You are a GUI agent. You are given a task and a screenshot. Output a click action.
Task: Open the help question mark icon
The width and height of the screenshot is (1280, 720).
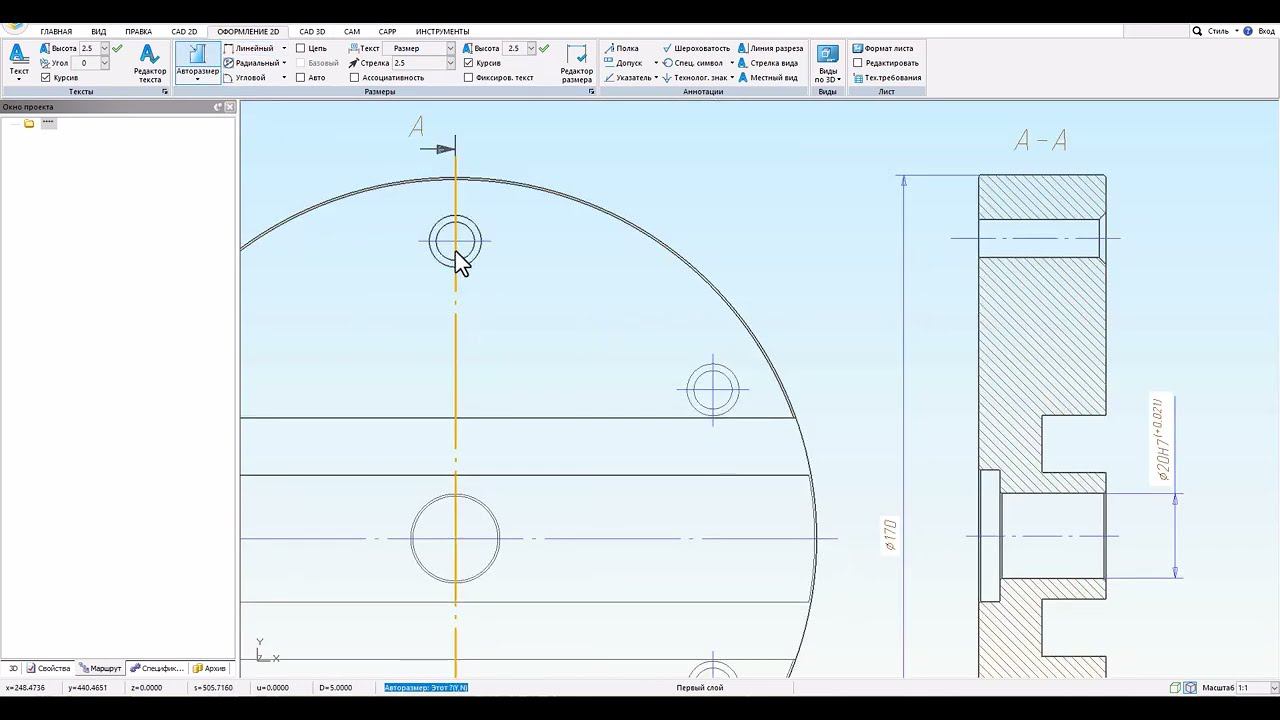(1248, 31)
